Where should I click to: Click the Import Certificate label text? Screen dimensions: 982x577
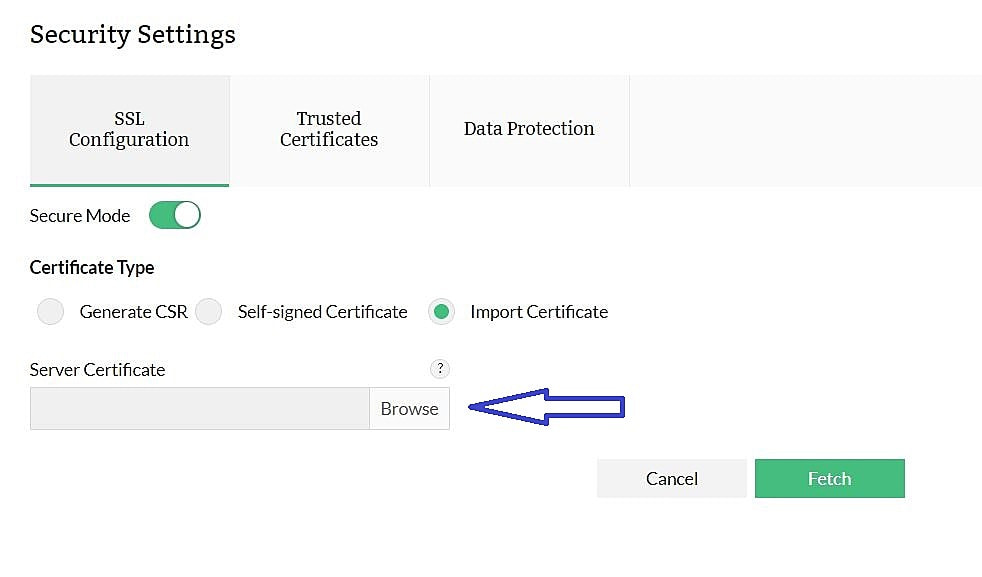click(x=539, y=312)
